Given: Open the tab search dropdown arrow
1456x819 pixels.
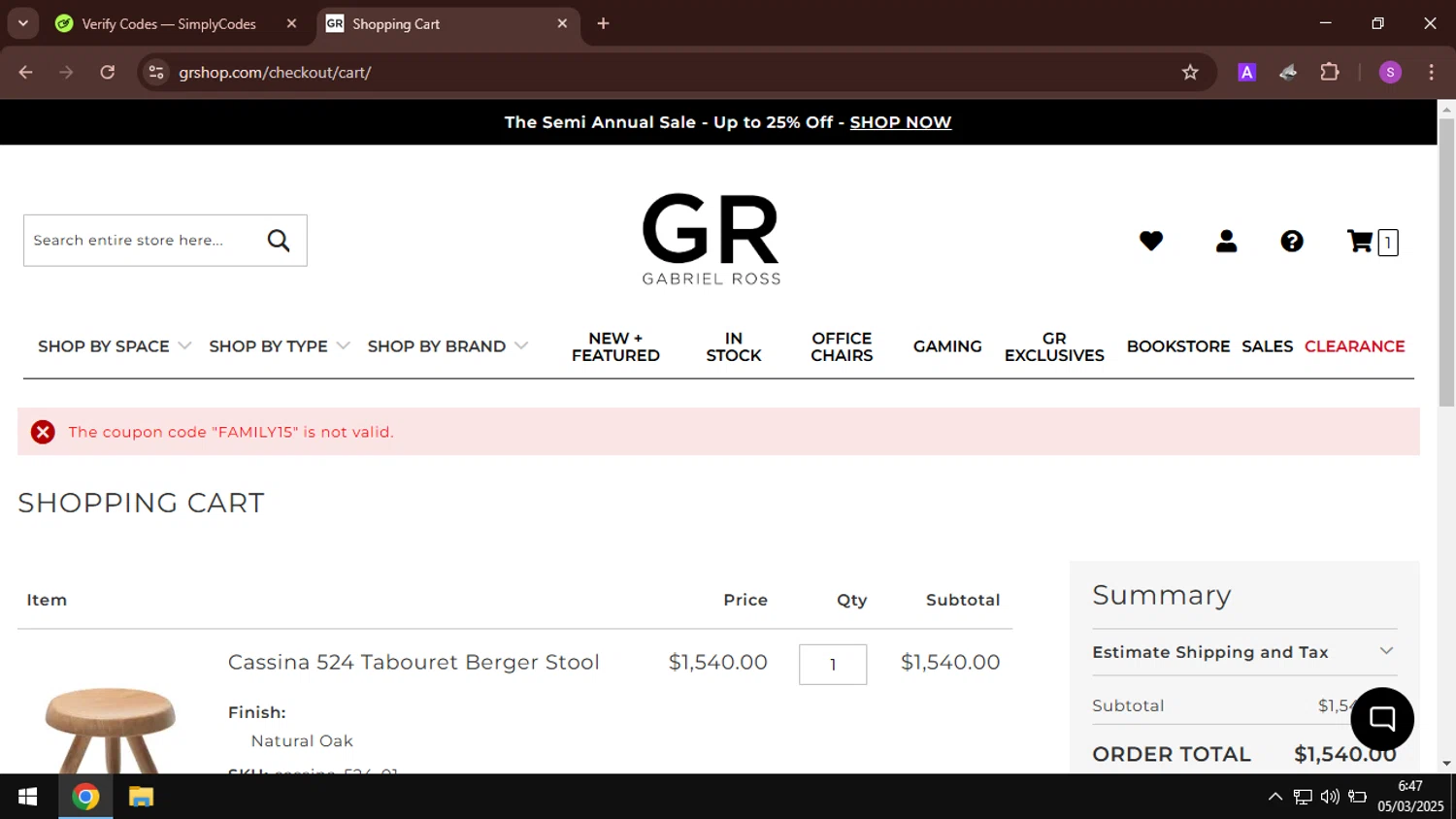Looking at the screenshot, I should click(22, 23).
